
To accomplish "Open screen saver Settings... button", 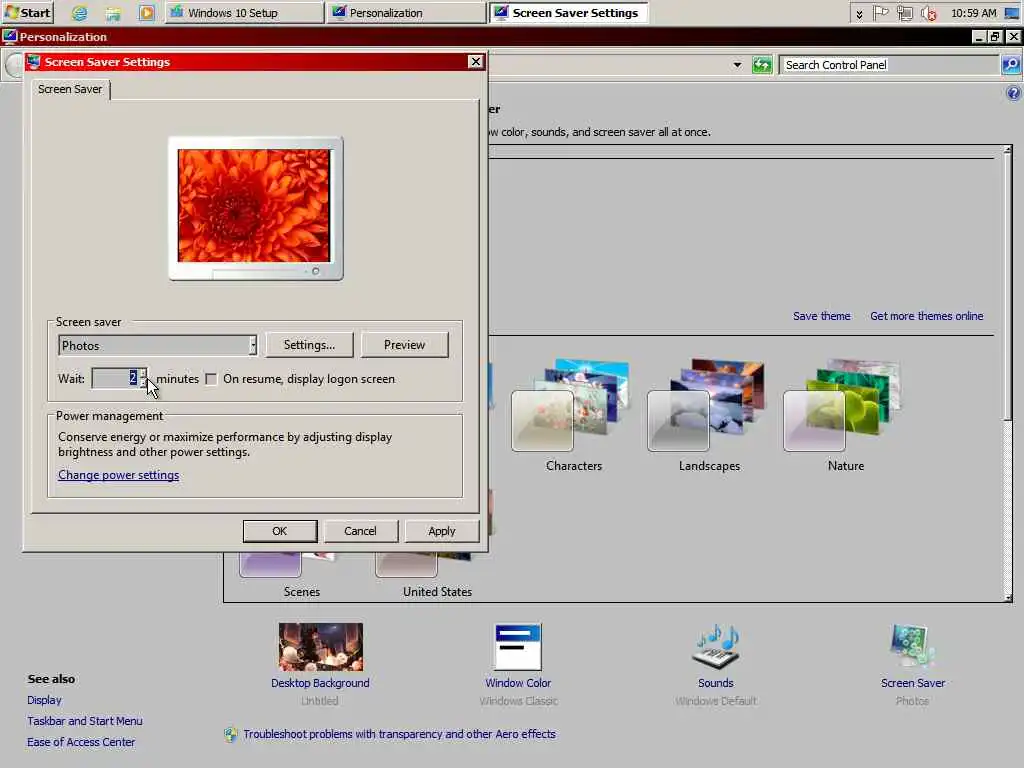I will coord(309,345).
